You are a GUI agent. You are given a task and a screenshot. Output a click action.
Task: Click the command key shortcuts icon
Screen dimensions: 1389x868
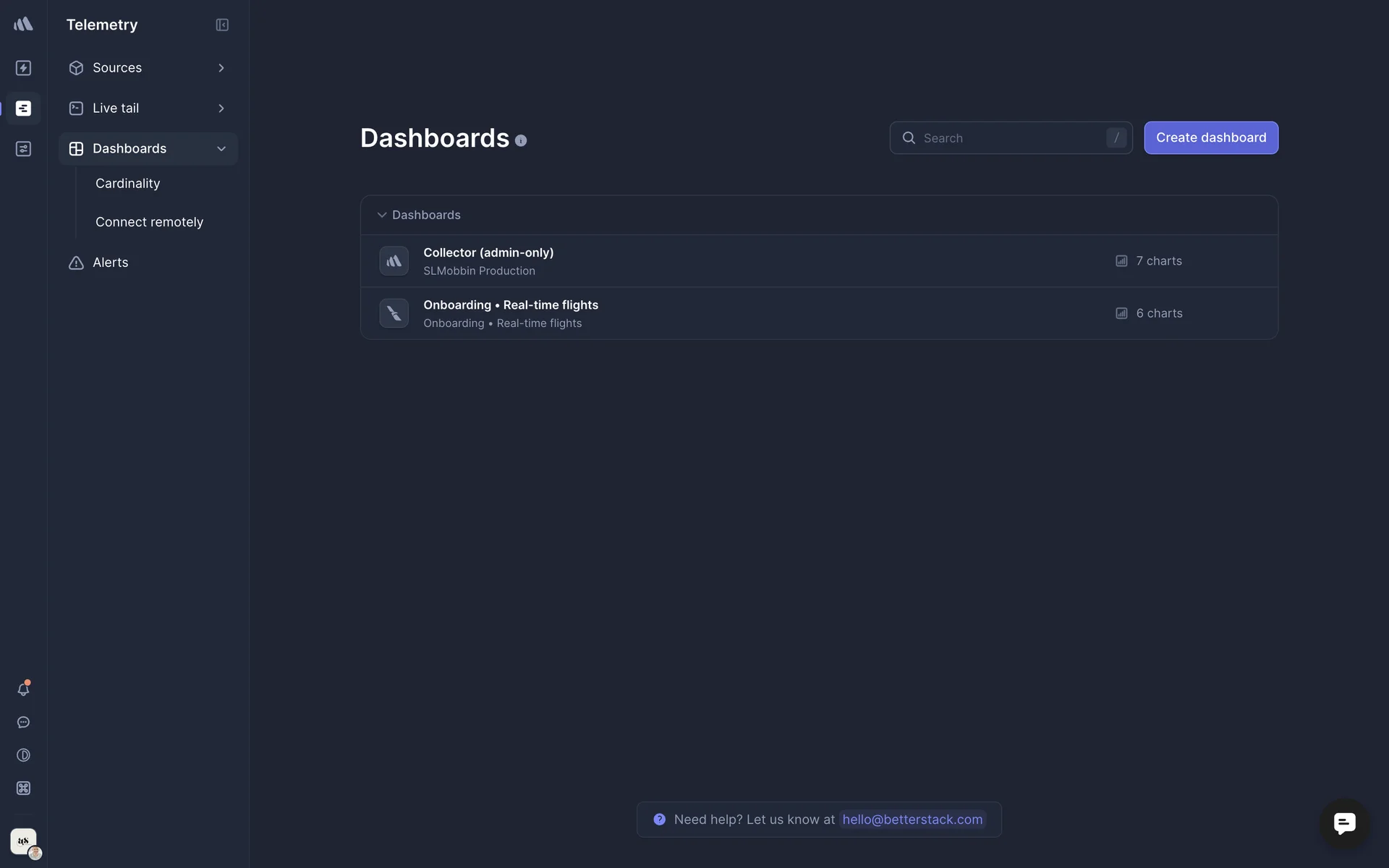pyautogui.click(x=23, y=788)
